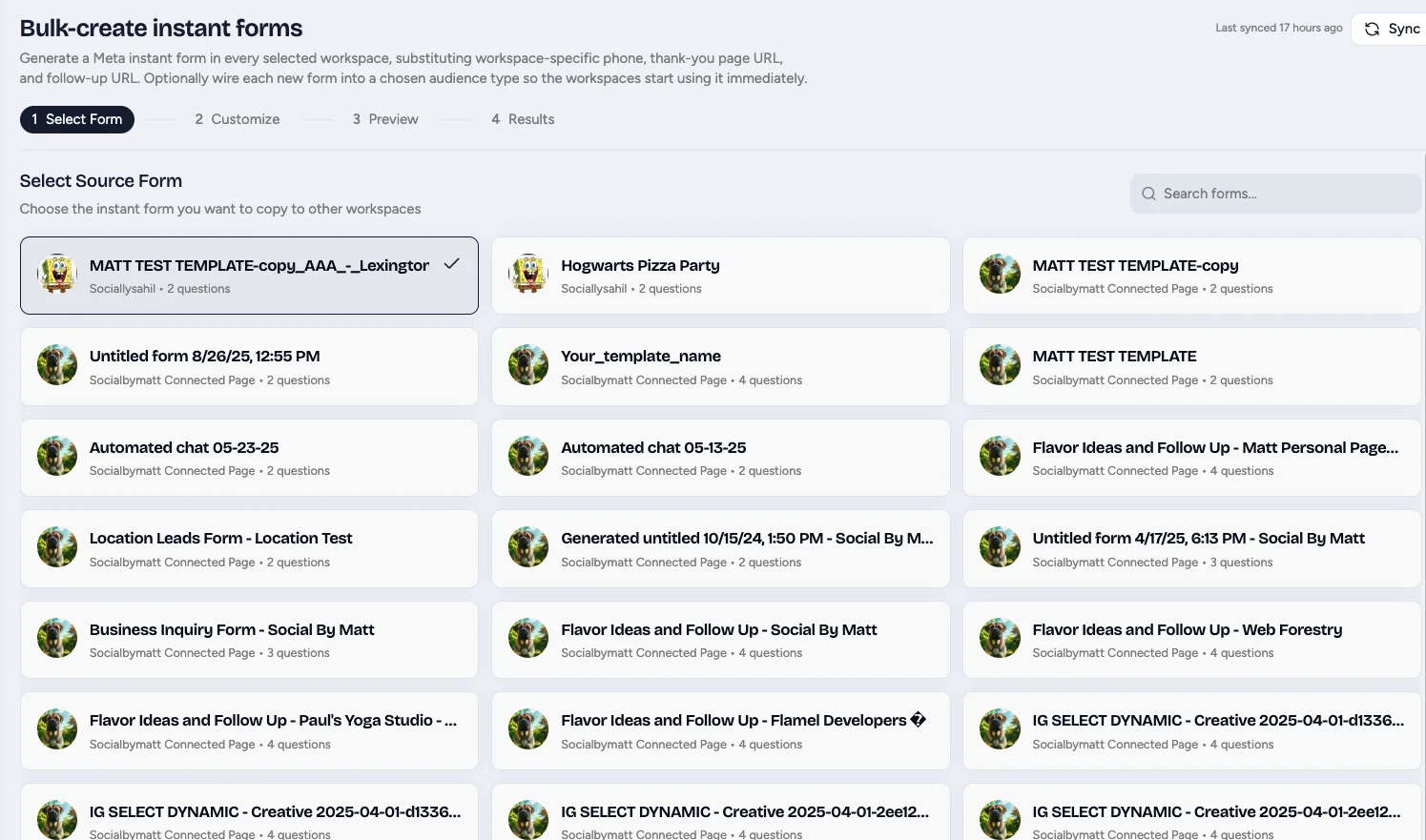The image size is (1426, 840).
Task: Go to the Select Form step
Action: point(77,119)
